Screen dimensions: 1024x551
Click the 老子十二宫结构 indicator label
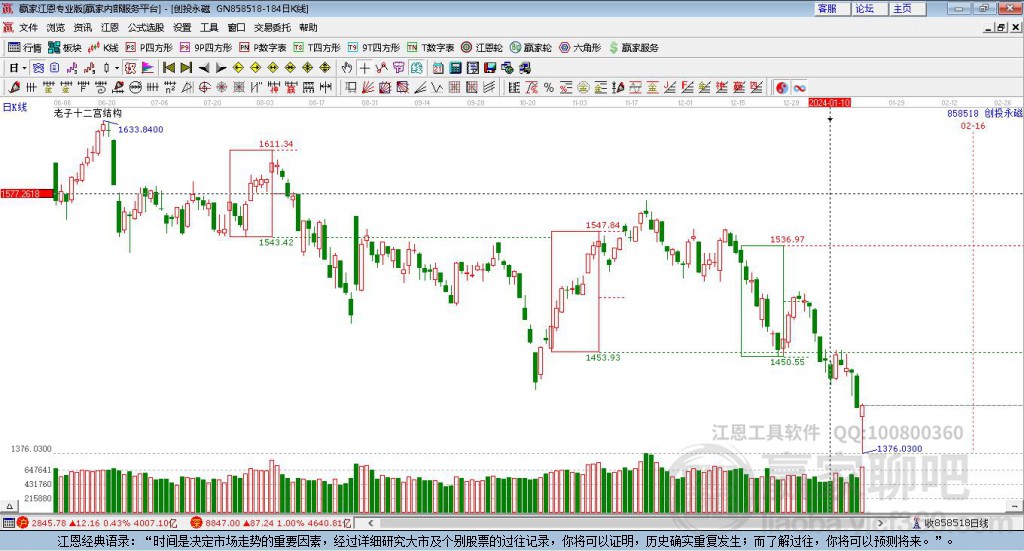click(88, 113)
